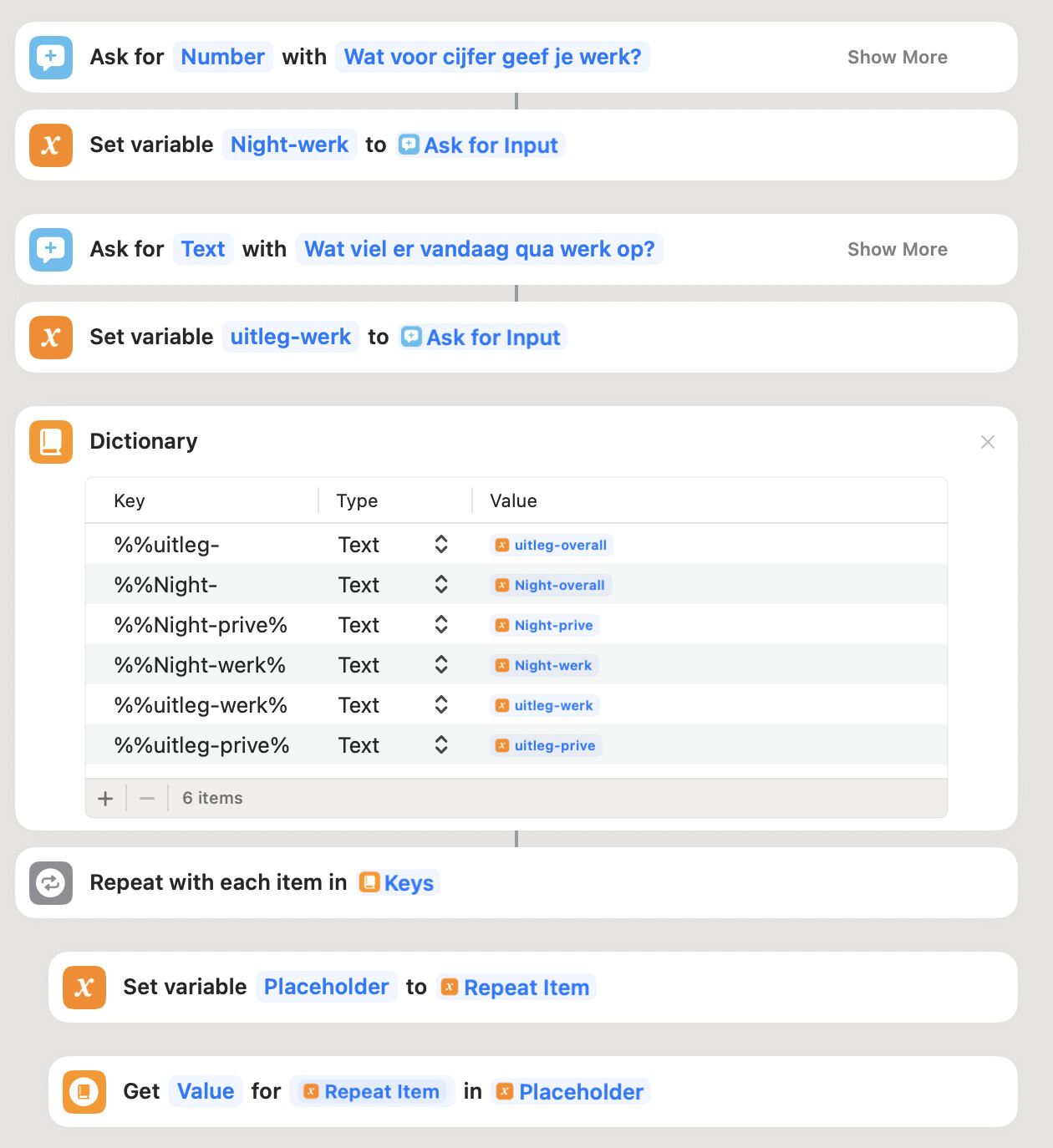Click the Dictionary action book icon
This screenshot has height=1148, width=1053.
click(51, 441)
